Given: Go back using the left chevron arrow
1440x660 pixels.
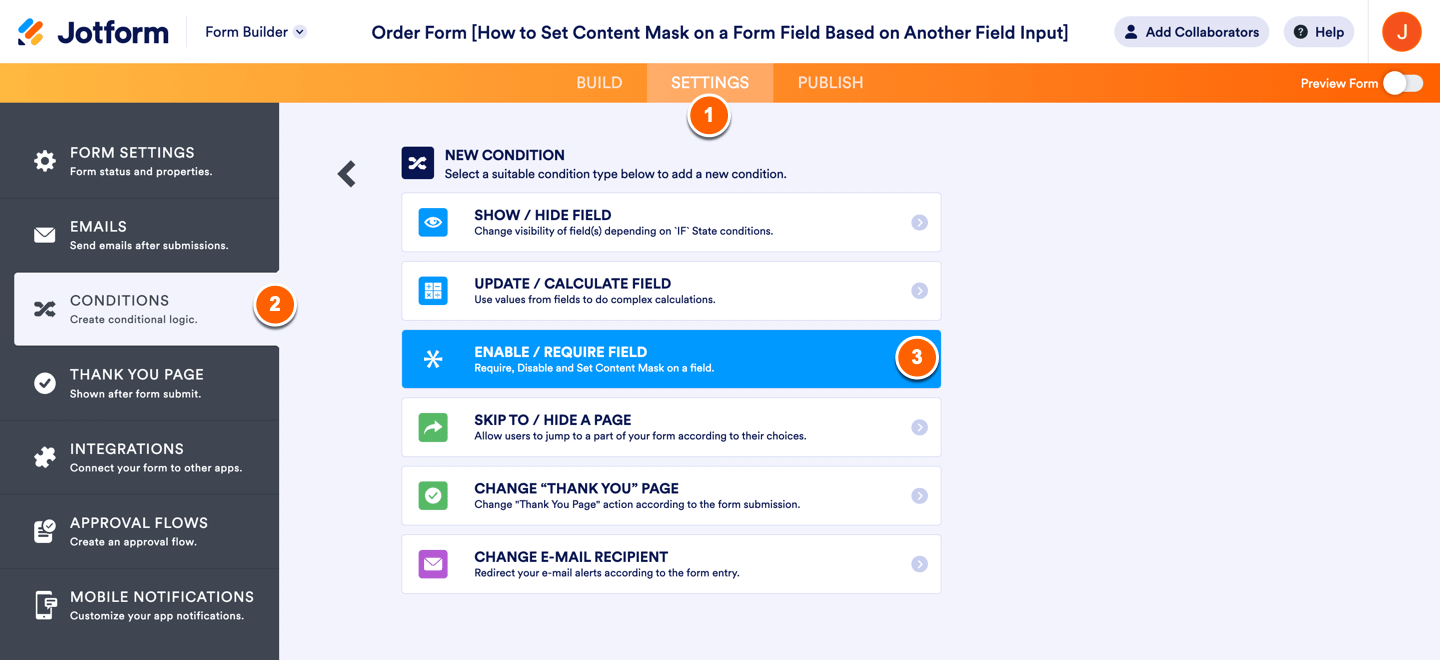Looking at the screenshot, I should tap(347, 174).
